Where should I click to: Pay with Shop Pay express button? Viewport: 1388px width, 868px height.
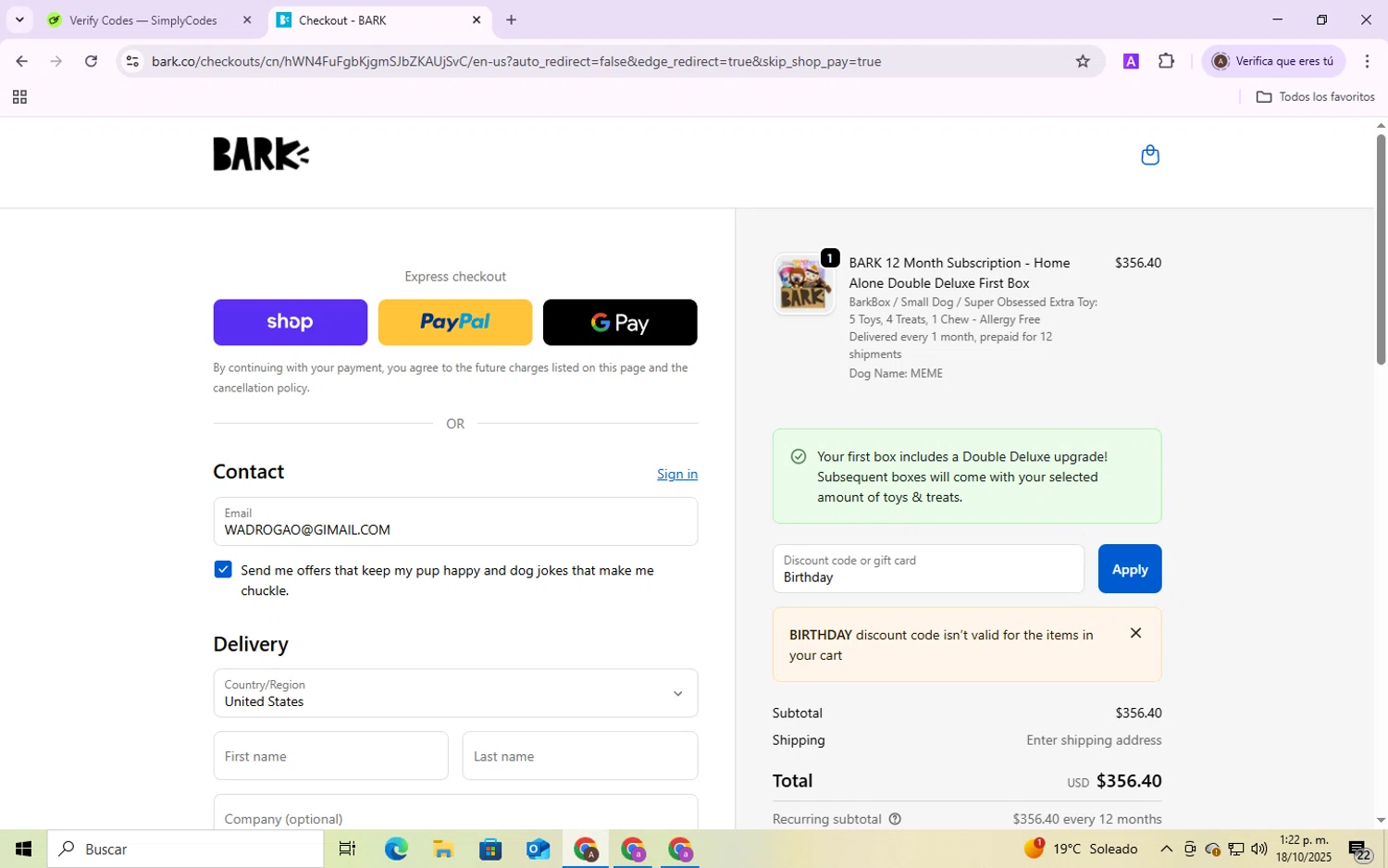point(290,322)
